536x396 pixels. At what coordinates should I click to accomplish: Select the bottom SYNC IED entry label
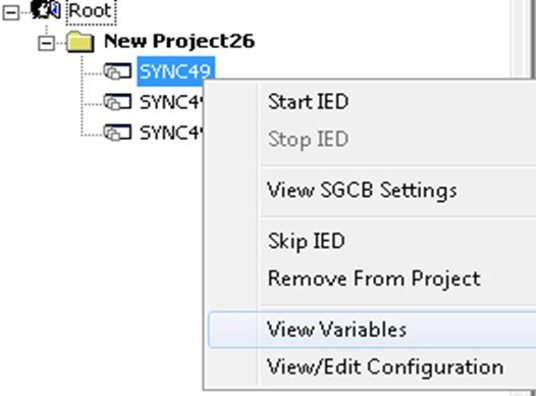pos(172,132)
